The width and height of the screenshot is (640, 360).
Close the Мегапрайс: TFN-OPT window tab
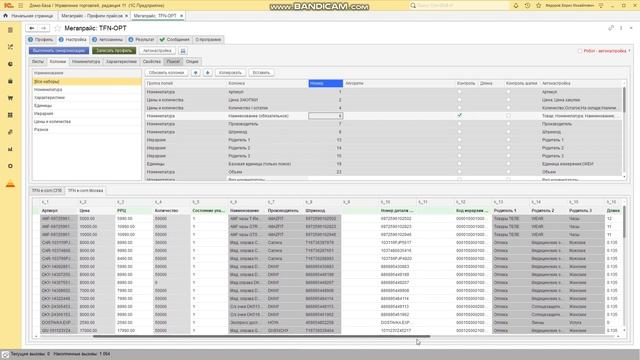click(x=182, y=16)
